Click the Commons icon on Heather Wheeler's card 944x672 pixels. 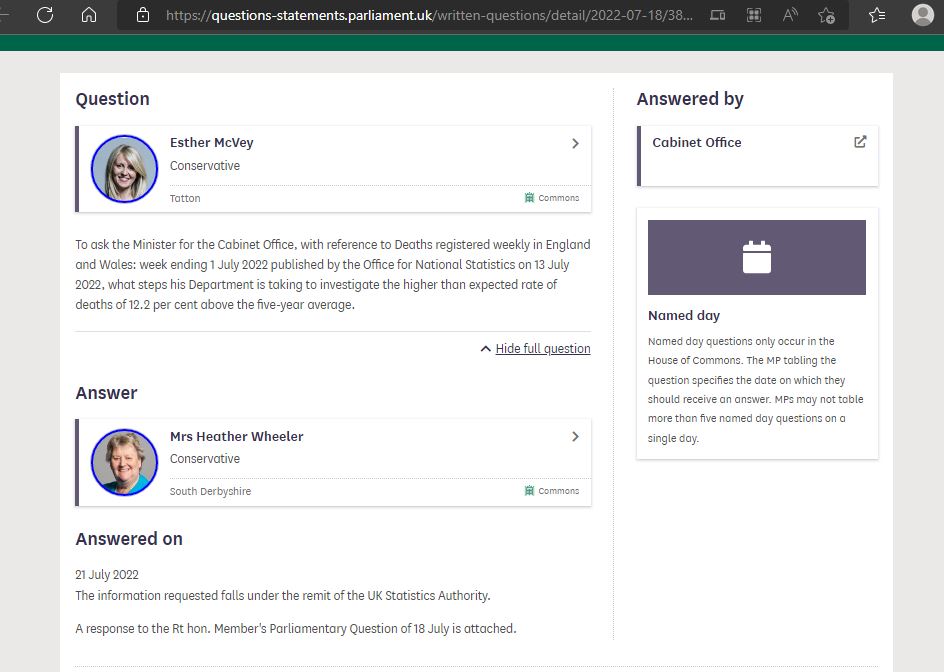click(529, 491)
